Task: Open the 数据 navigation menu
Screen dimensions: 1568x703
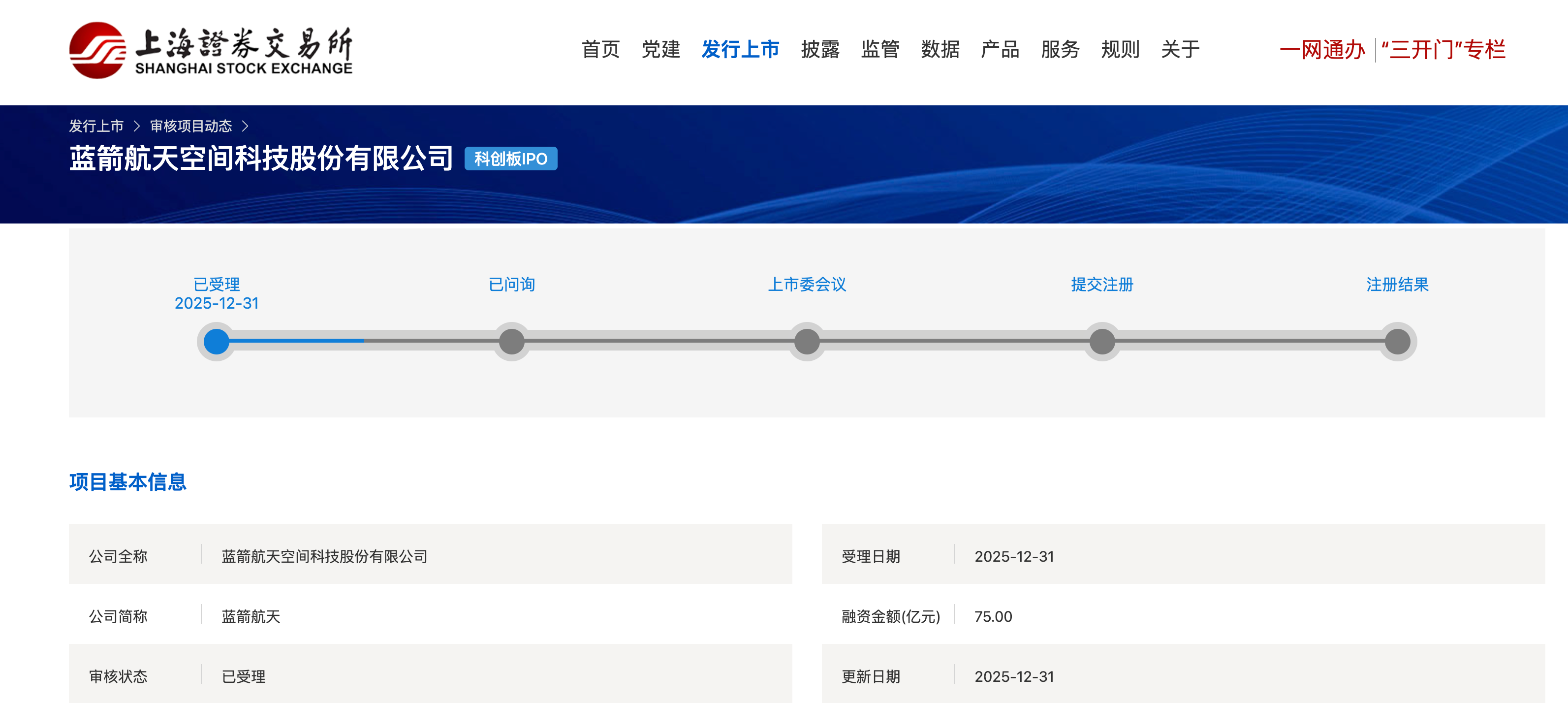Action: pos(940,49)
